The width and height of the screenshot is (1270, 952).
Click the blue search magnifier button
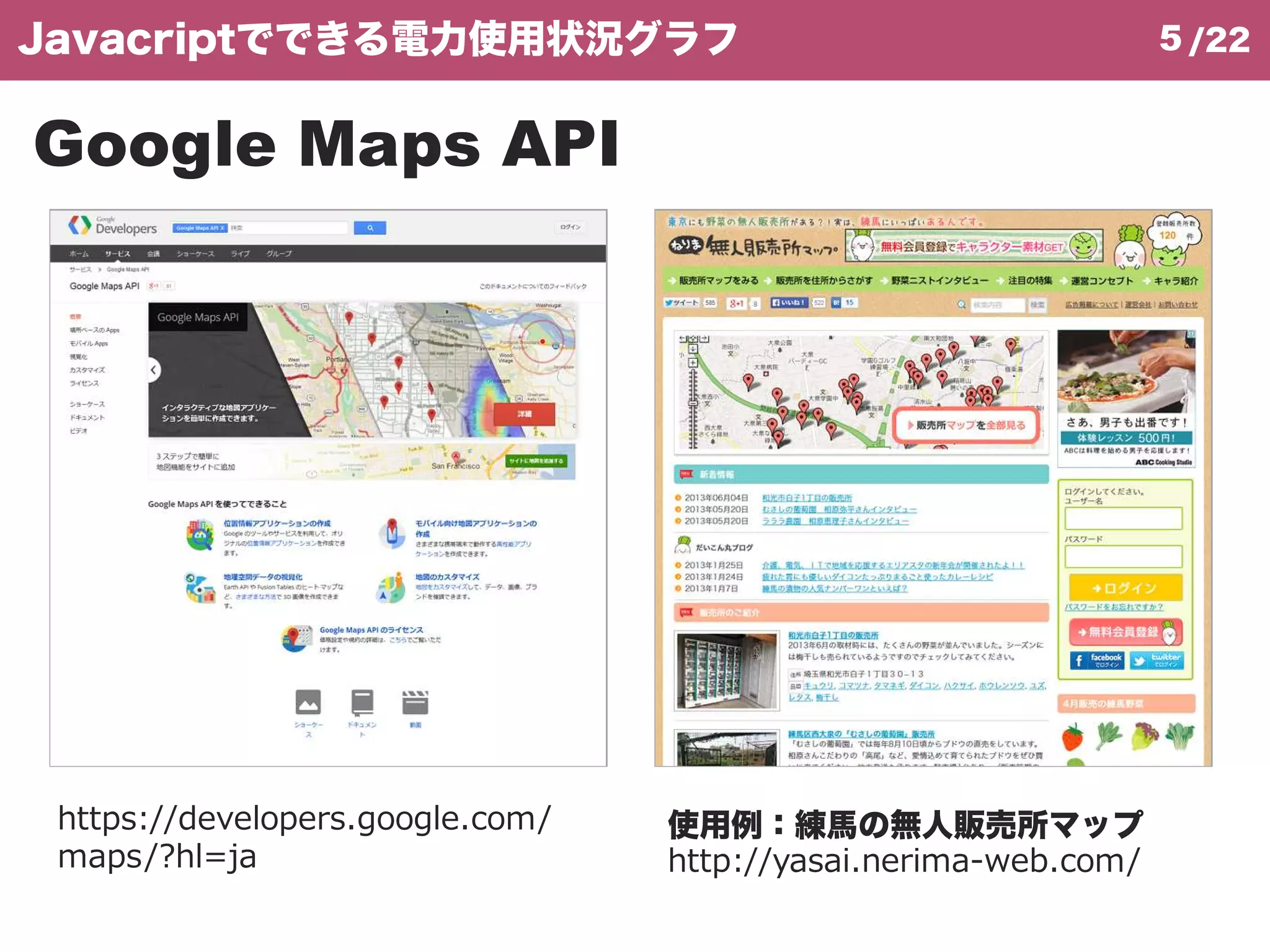tap(370, 228)
